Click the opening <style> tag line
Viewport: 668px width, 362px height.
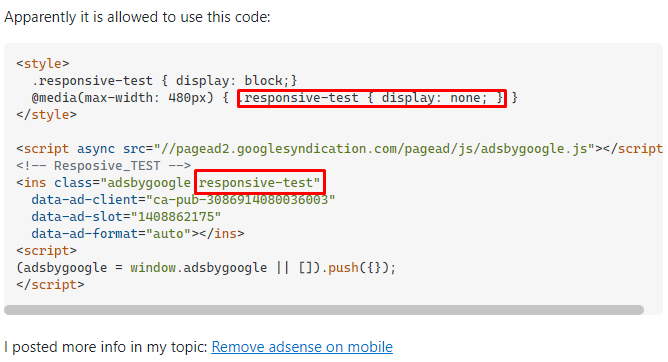[43, 63]
